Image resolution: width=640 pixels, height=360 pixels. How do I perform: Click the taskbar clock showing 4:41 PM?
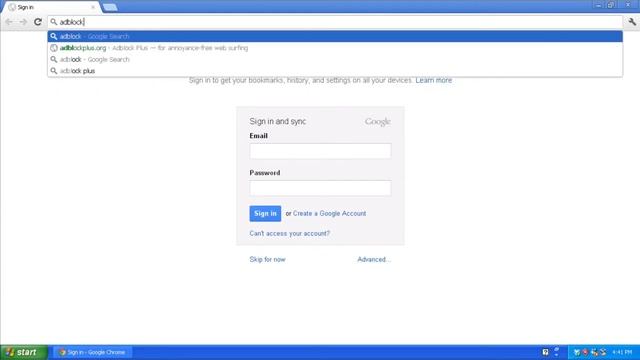pos(622,352)
